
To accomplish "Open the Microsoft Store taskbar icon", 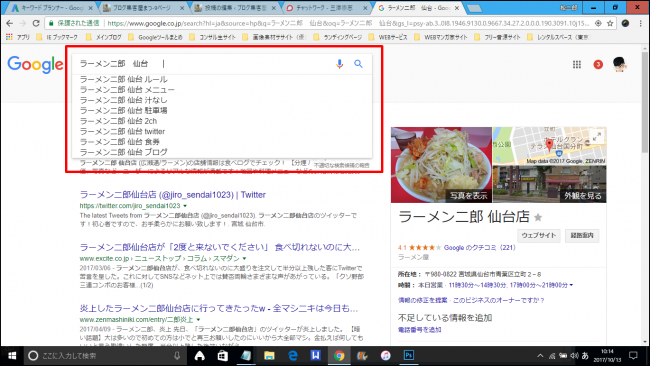I will pos(223,356).
